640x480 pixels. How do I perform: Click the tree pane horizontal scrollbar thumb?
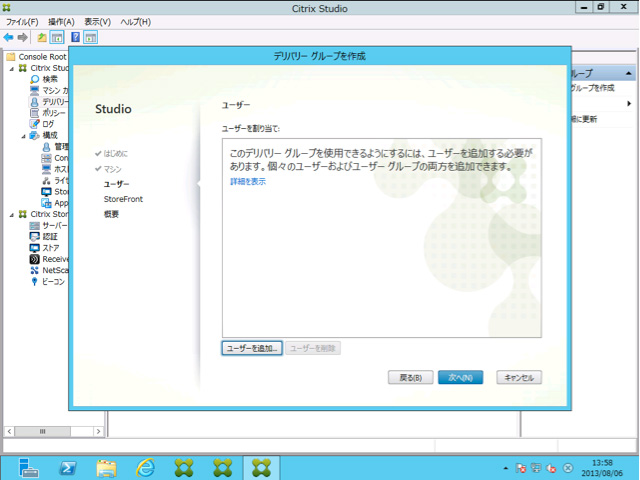click(x=42, y=431)
